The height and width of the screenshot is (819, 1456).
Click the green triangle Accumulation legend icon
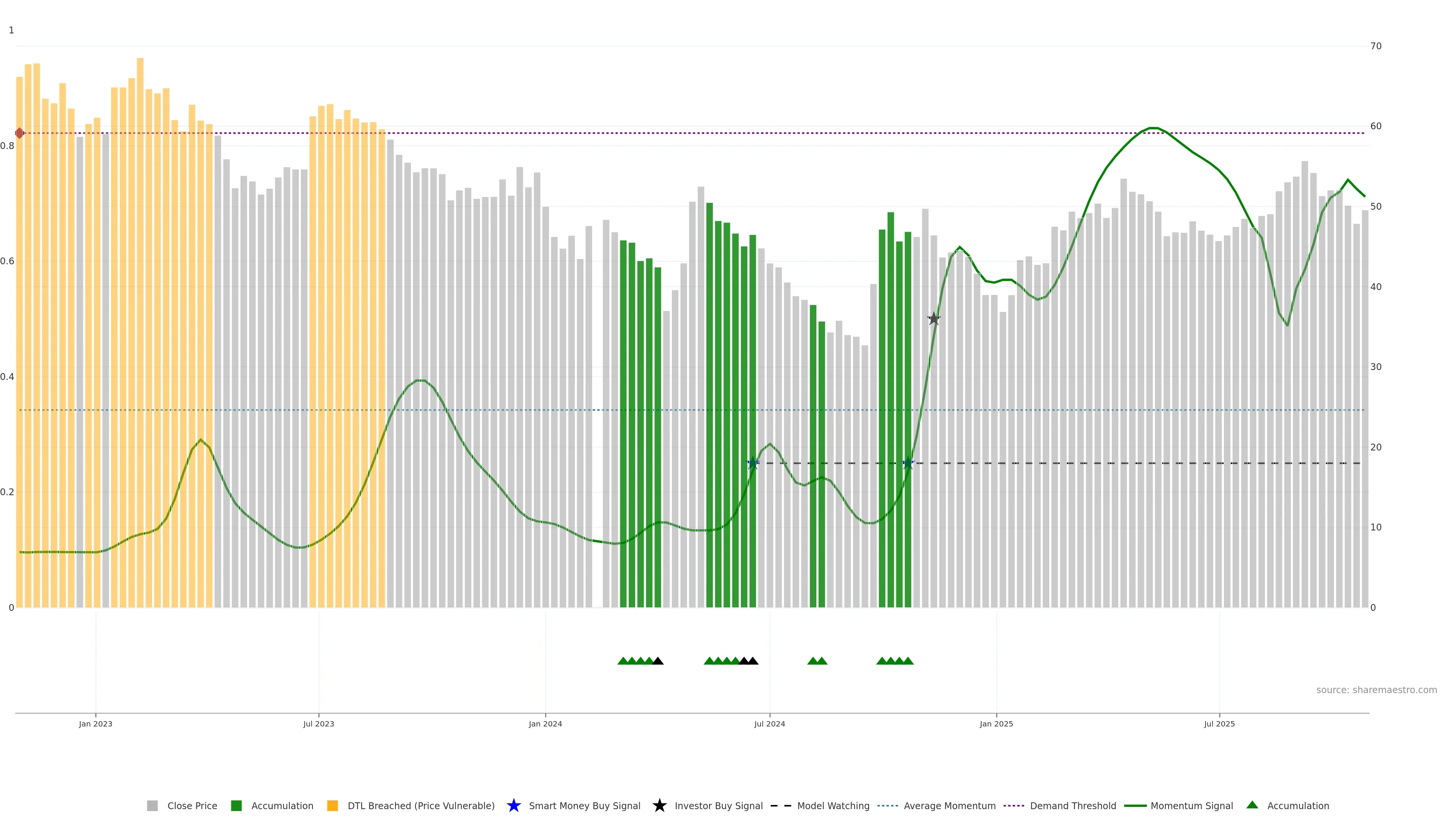click(1252, 805)
